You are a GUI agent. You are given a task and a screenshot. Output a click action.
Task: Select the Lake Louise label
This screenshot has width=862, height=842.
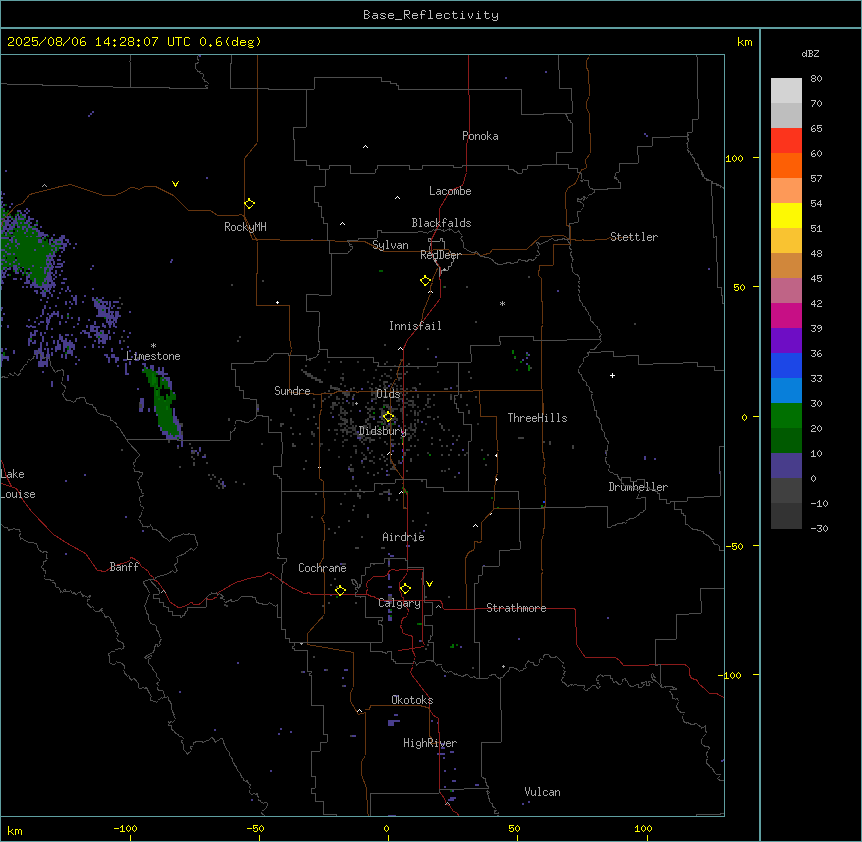click(x=18, y=484)
